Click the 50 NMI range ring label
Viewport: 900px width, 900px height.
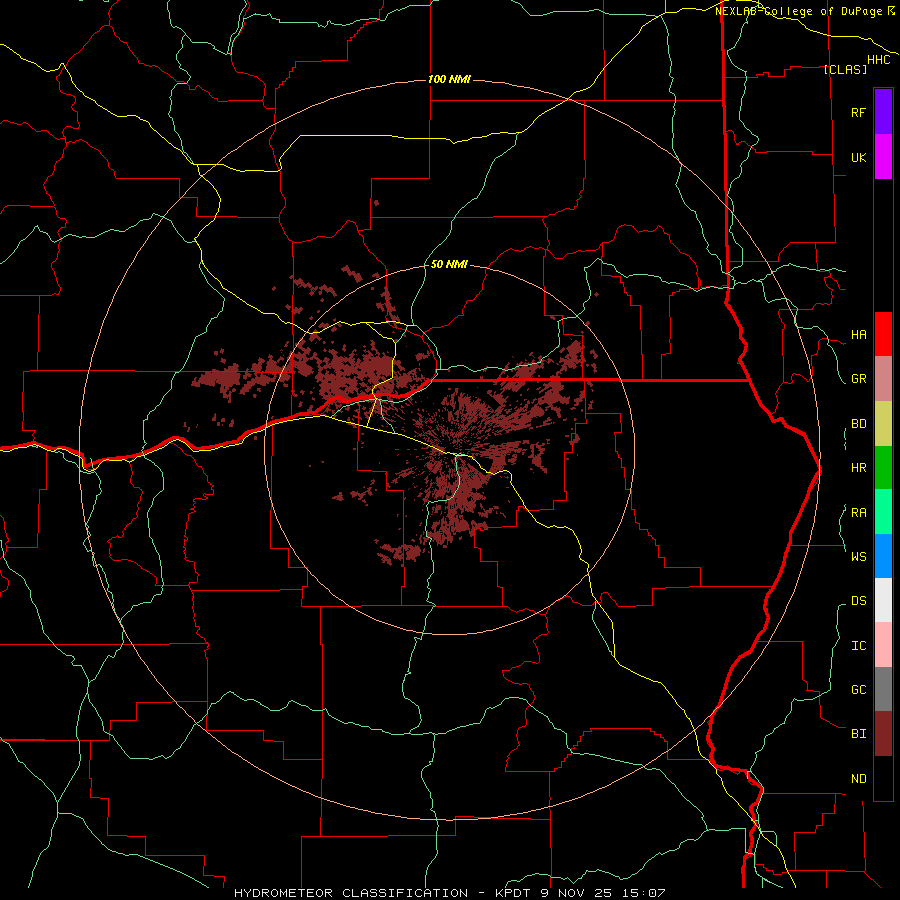tap(449, 264)
